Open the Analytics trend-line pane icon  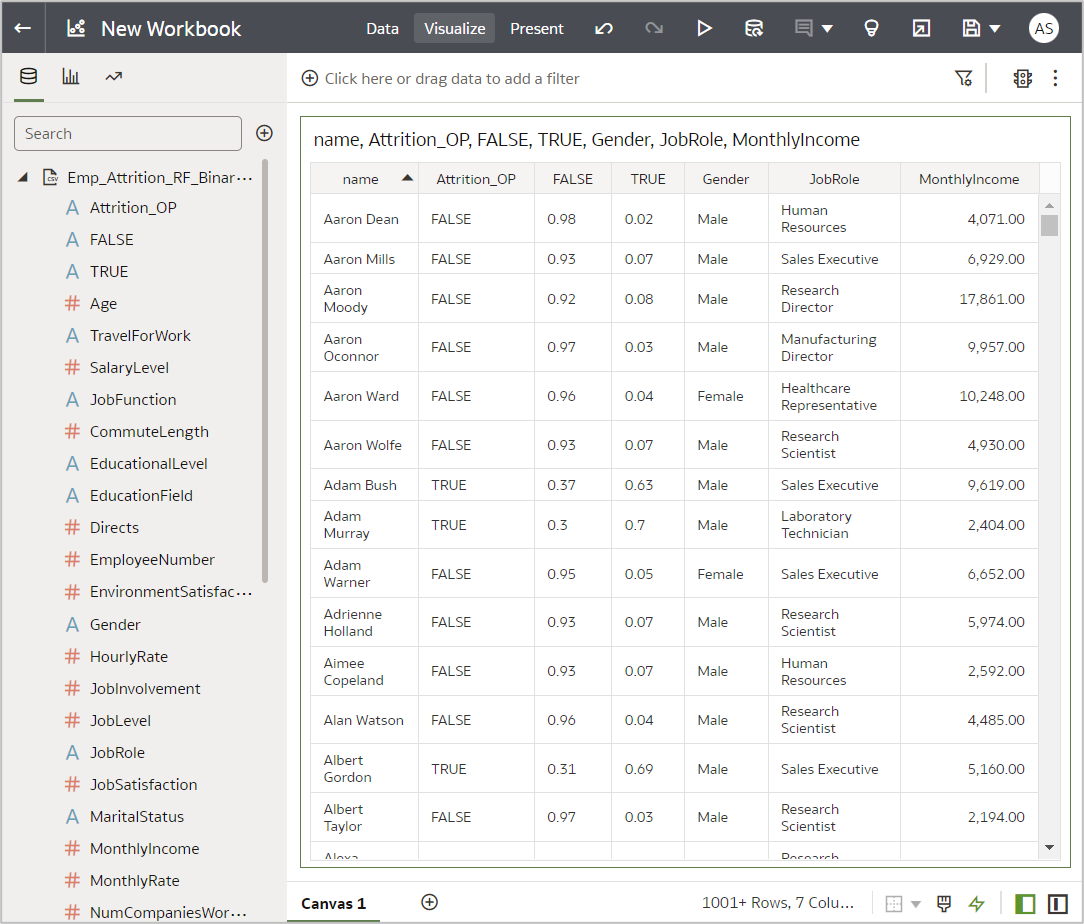(x=114, y=77)
